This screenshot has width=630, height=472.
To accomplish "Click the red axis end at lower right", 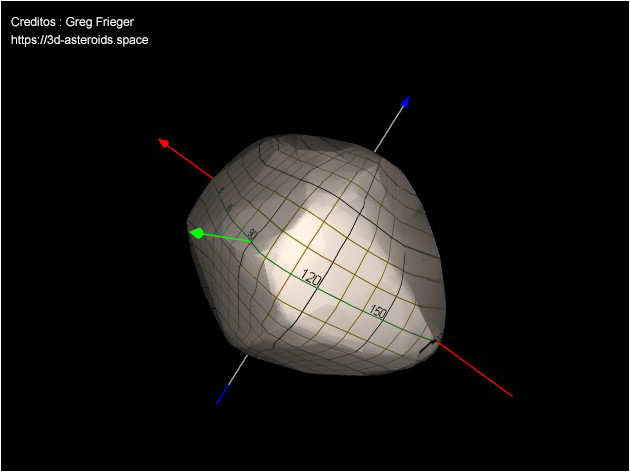I will [510, 394].
